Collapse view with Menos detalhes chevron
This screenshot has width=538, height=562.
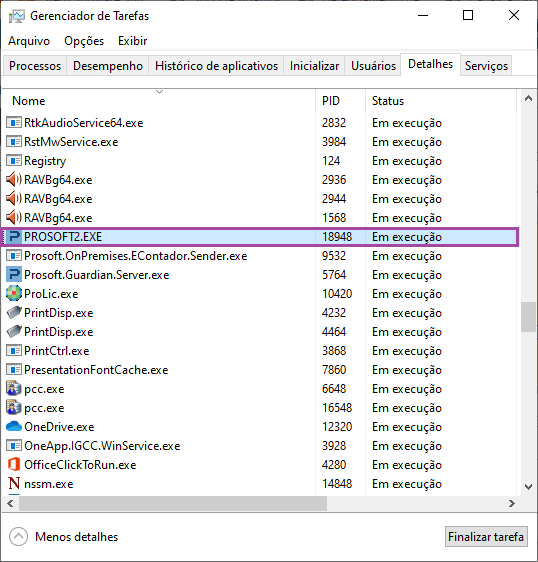click(x=18, y=537)
